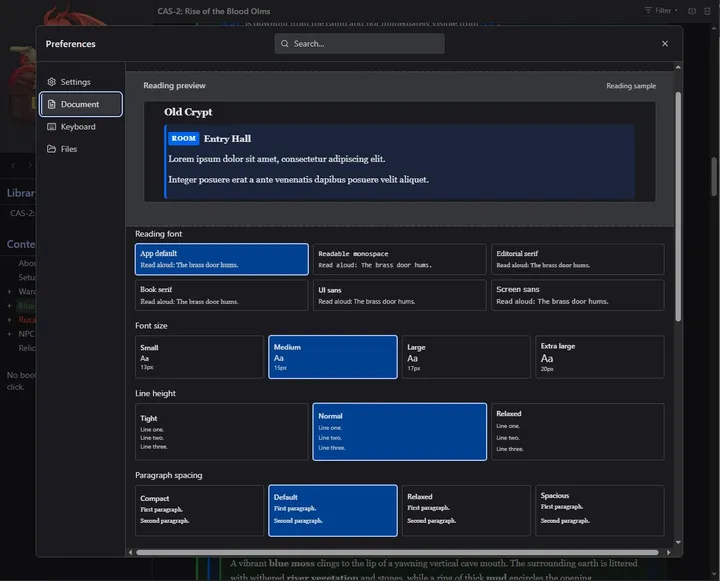Screen dimensions: 720x581
Task: Select the App default reading font
Action: [x=221, y=259]
